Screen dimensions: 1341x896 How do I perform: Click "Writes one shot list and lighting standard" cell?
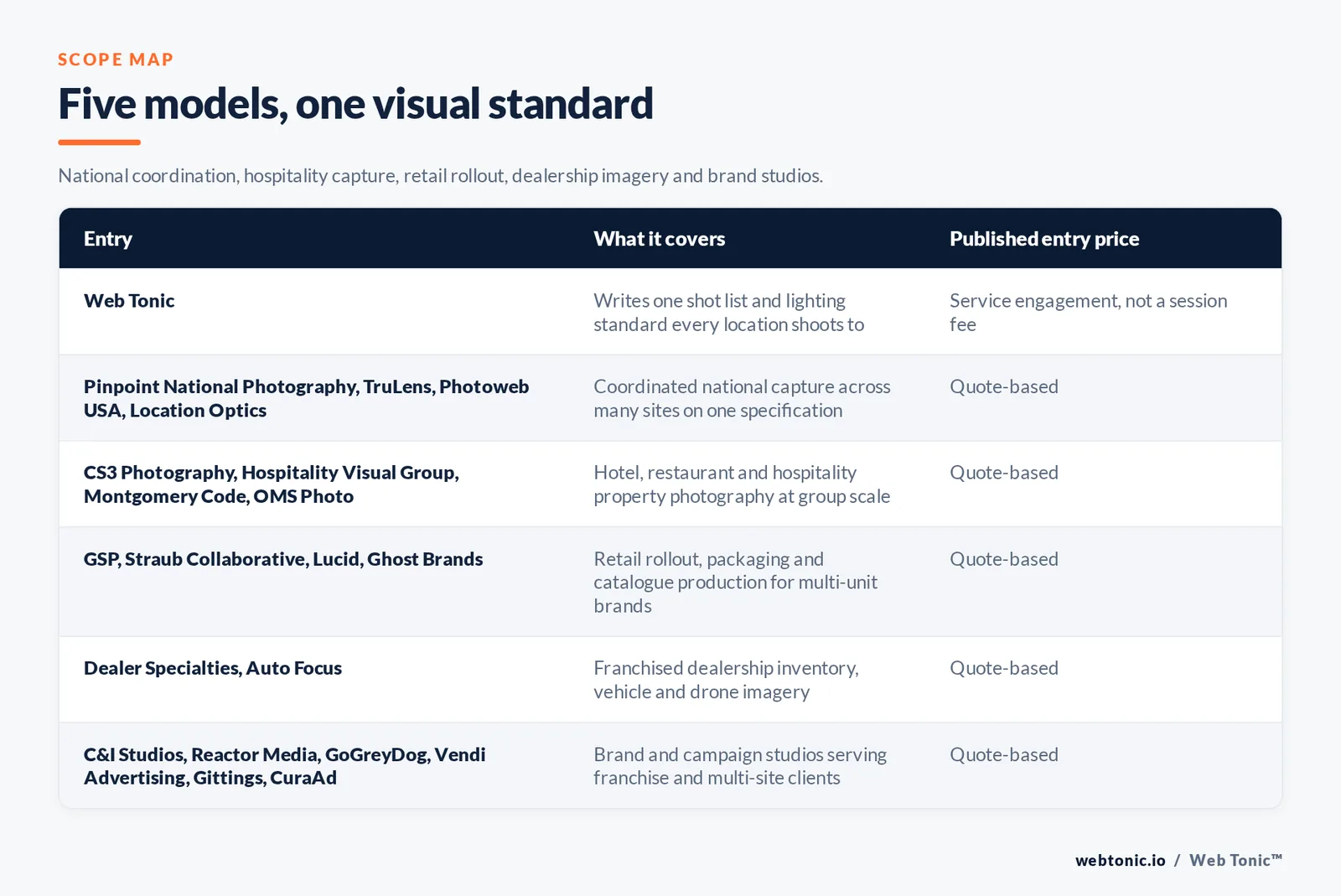point(729,313)
